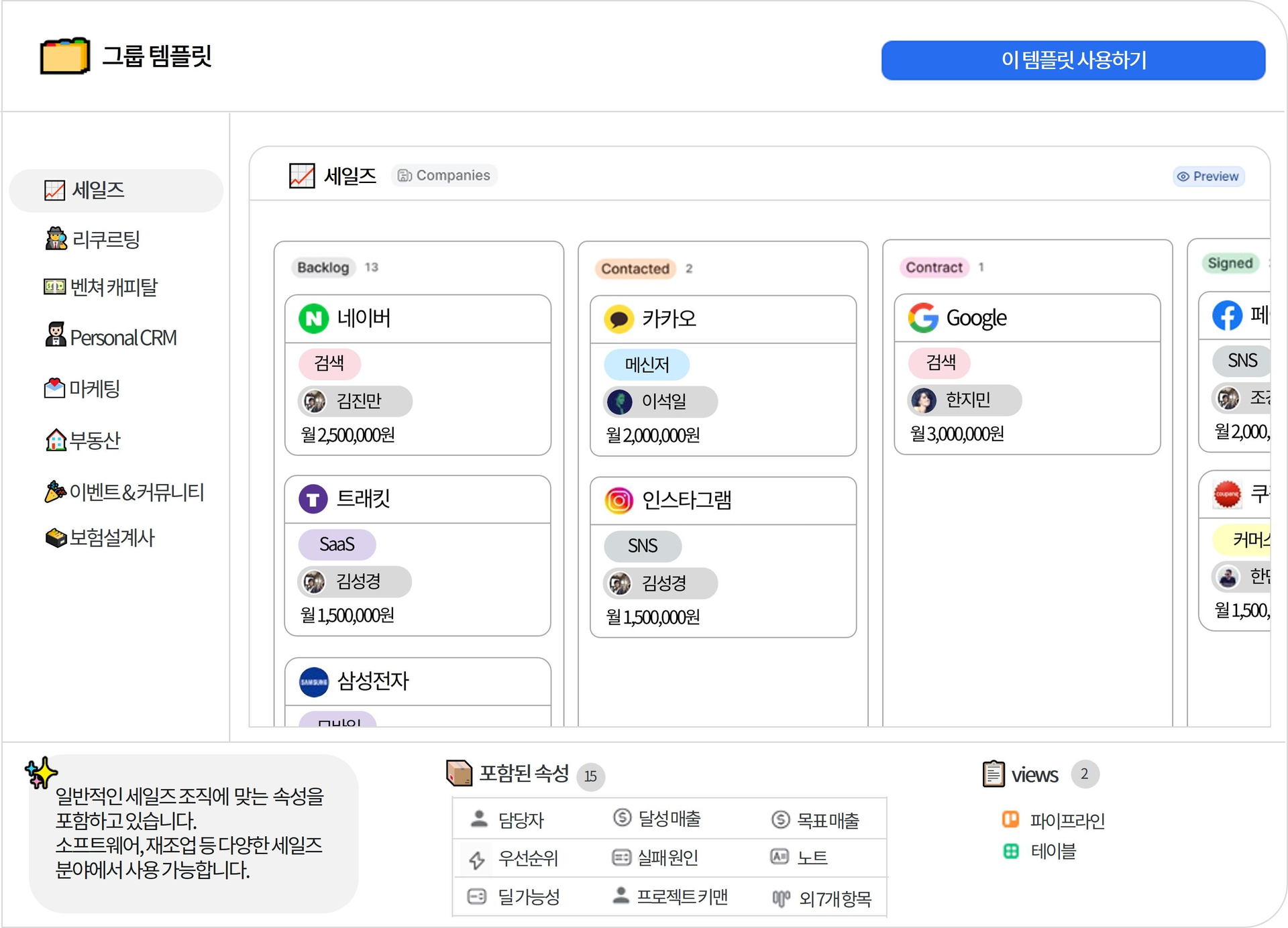This screenshot has width=1288, height=928.
Task: Click the Preview eye badge
Action: click(x=1209, y=176)
